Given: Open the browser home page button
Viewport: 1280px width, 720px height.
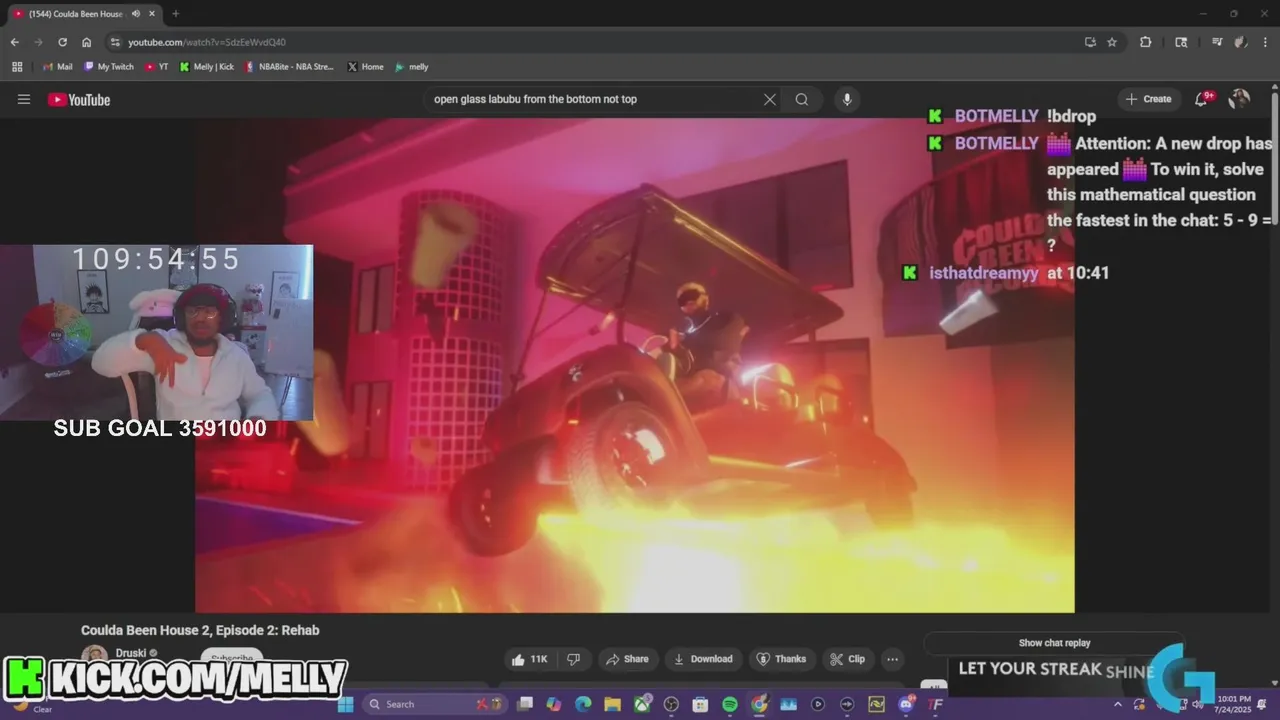Looking at the screenshot, I should (x=87, y=42).
